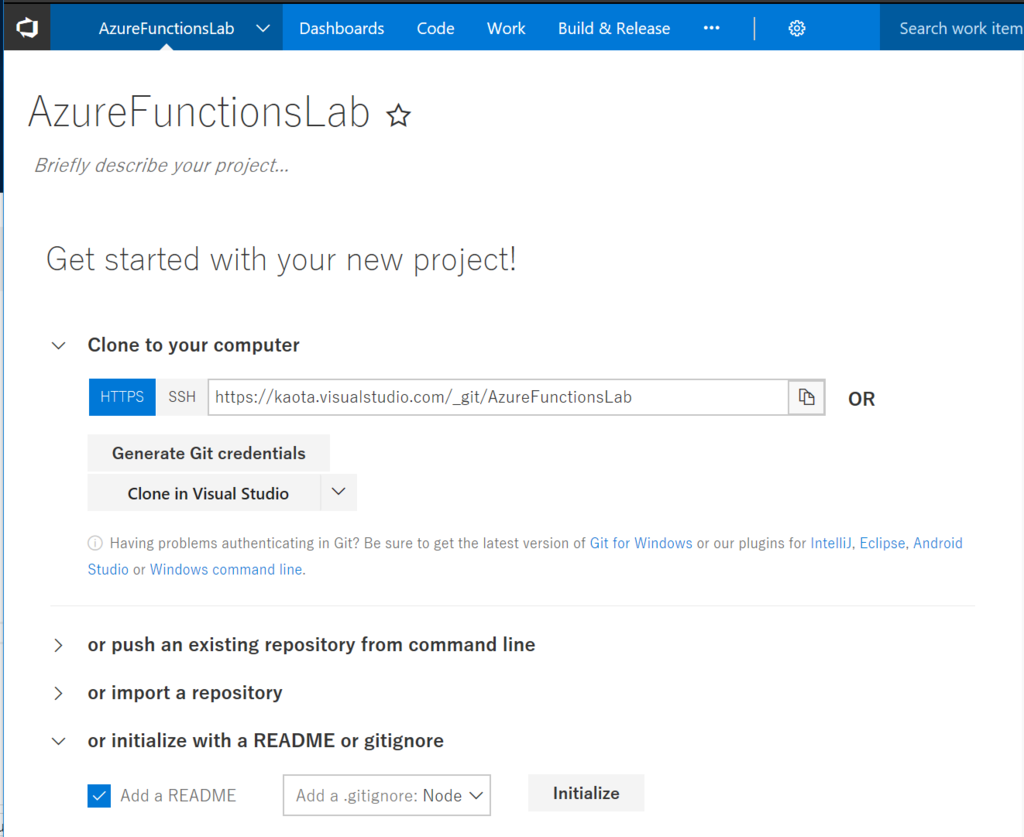This screenshot has height=837, width=1024.
Task: Open the Clone in Visual Studio dropdown arrow
Action: 338,492
